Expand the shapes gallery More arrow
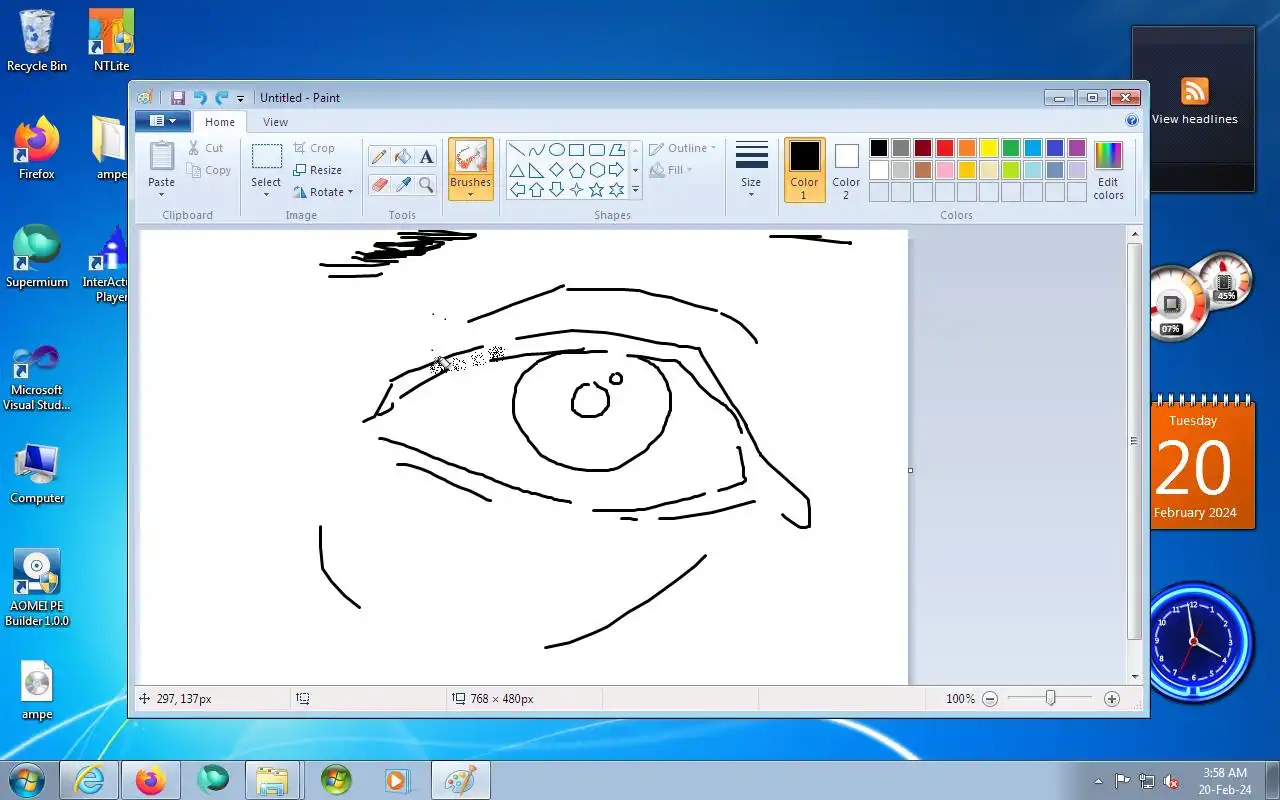Screen dimensions: 1280x800 635,189
